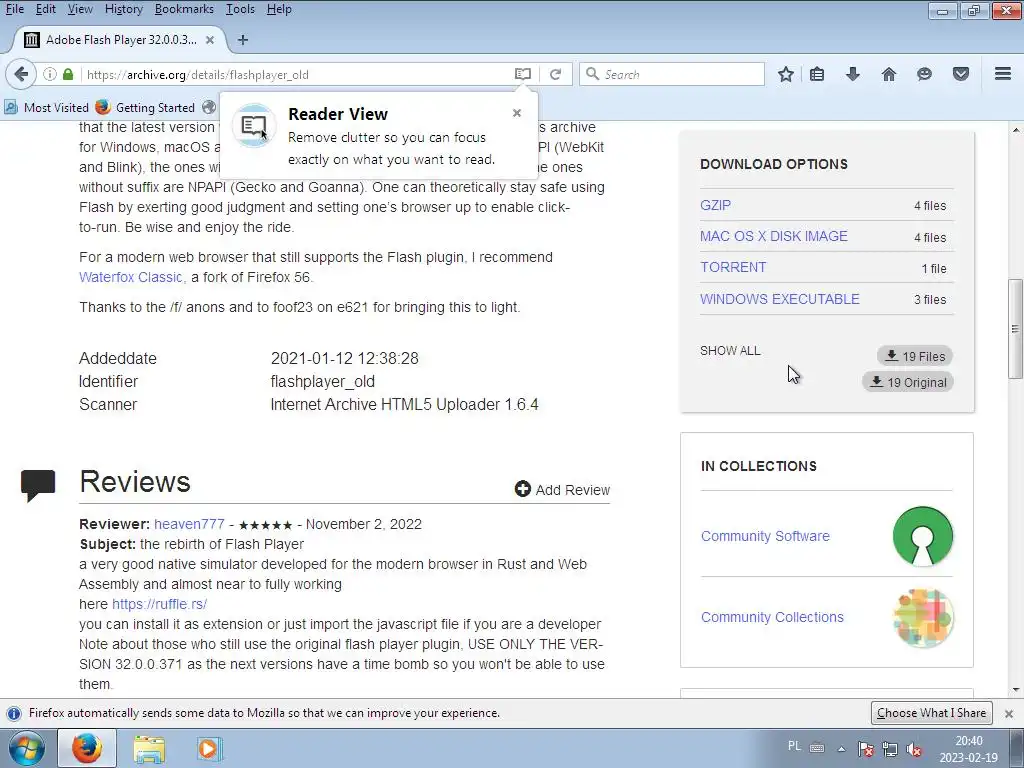Open reviewer heaven777 profile link

(x=189, y=524)
